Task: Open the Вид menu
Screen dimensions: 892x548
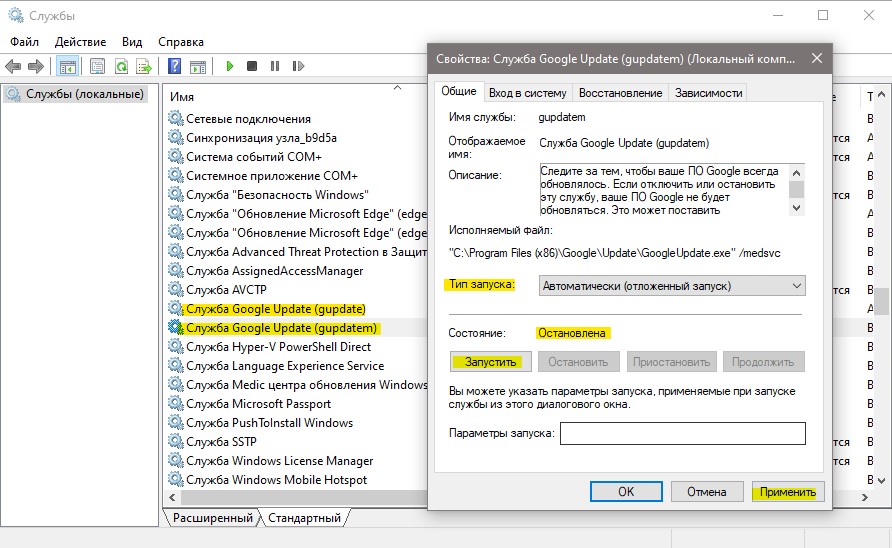Action: point(132,42)
